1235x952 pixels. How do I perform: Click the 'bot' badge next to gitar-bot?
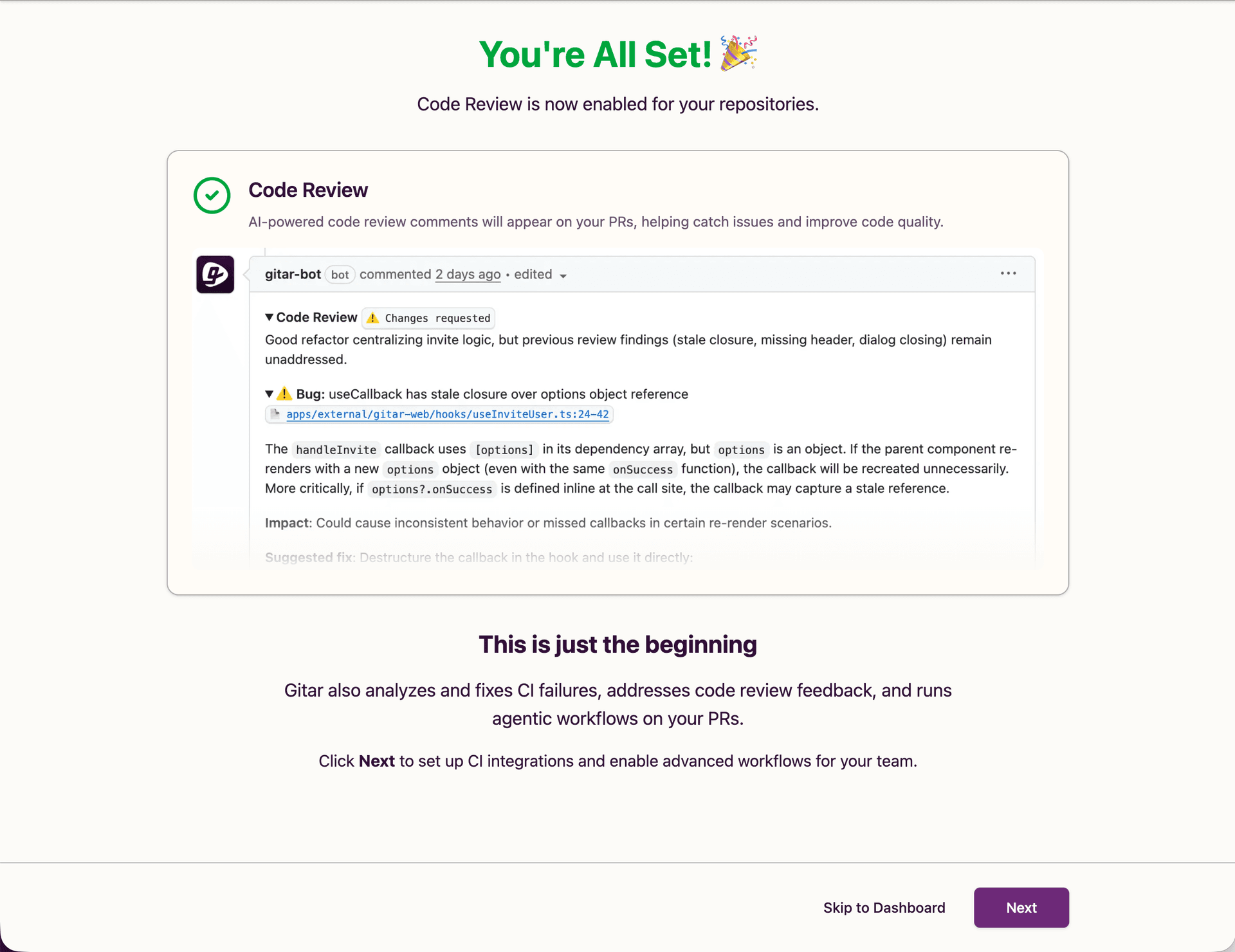pyautogui.click(x=340, y=274)
